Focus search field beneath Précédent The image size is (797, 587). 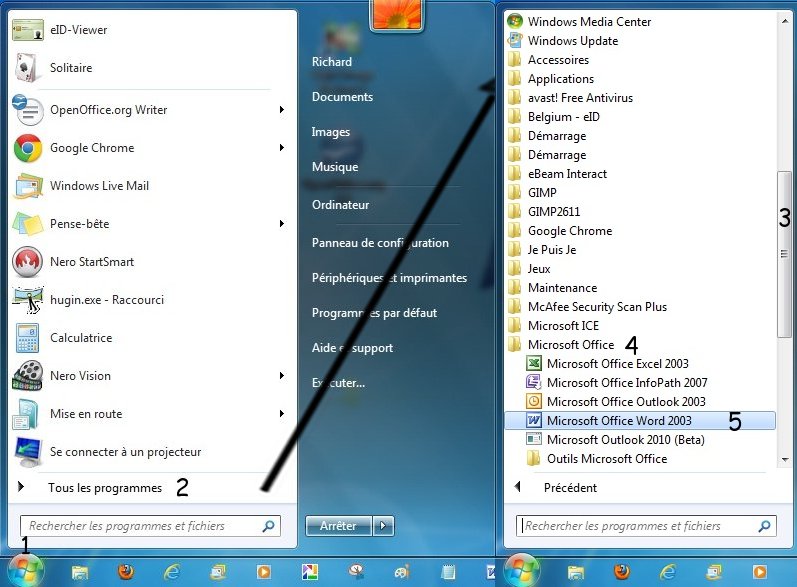pos(646,526)
